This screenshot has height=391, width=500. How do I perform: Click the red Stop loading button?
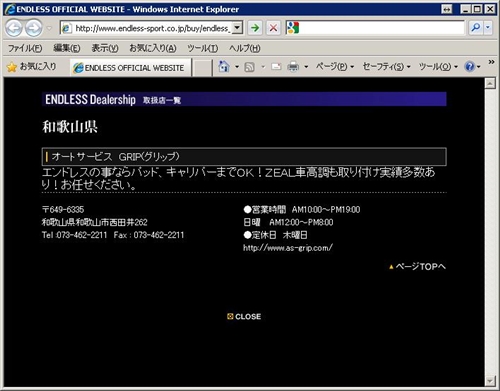[x=273, y=28]
